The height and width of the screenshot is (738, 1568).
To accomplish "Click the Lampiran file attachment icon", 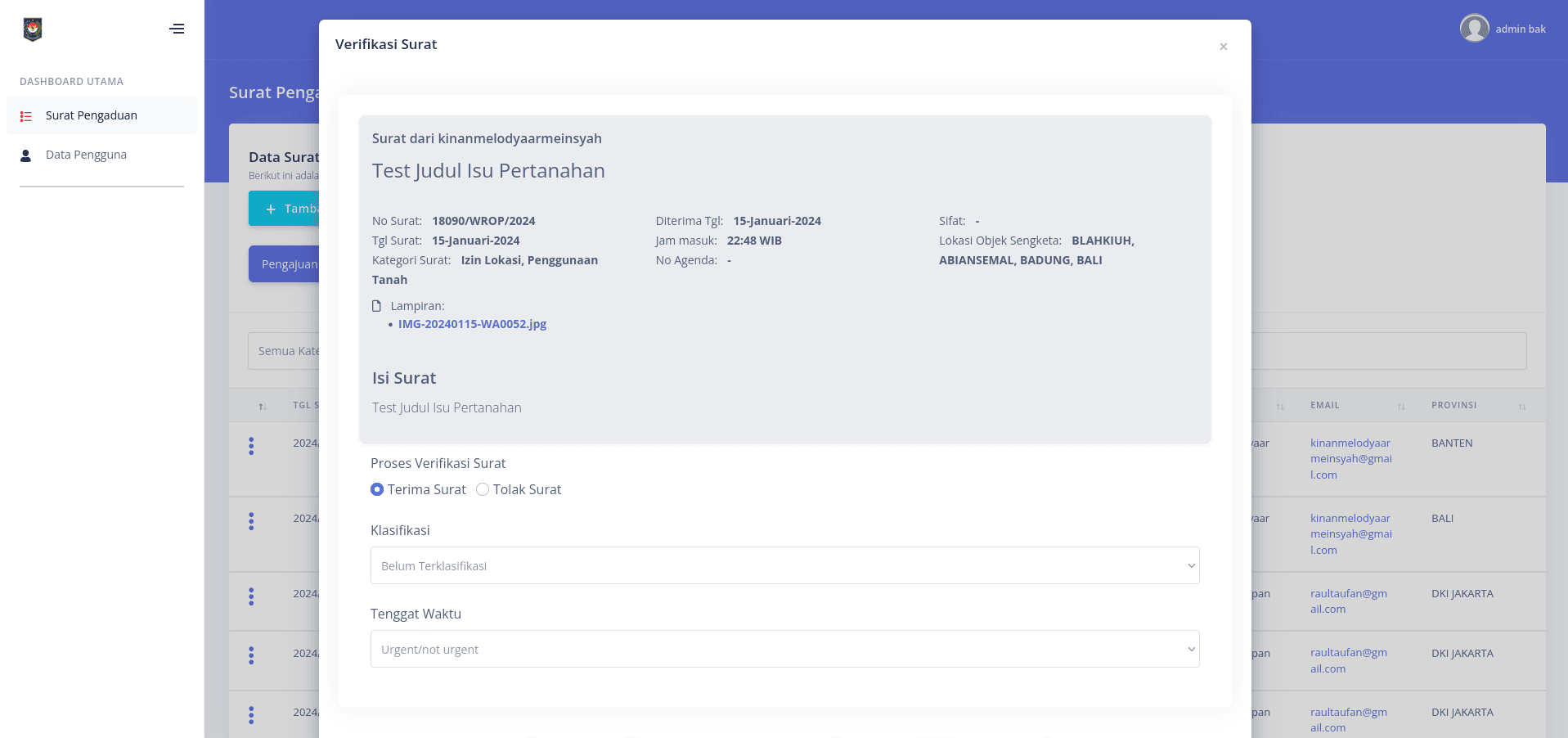I will (x=377, y=306).
